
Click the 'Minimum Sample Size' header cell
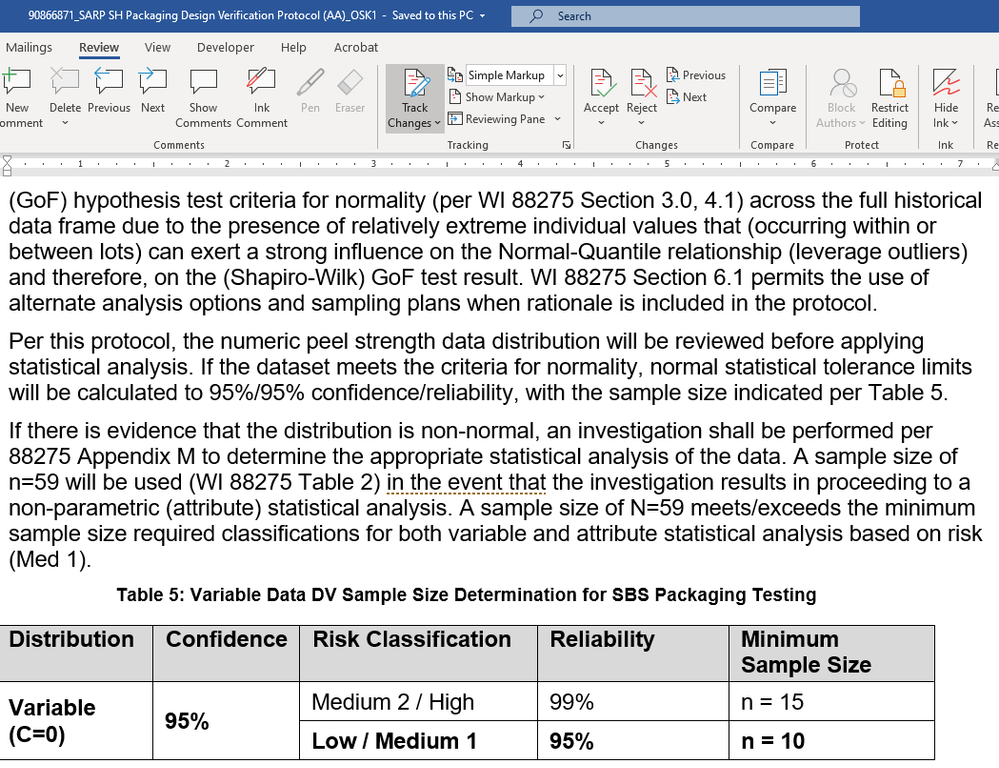[x=831, y=653]
